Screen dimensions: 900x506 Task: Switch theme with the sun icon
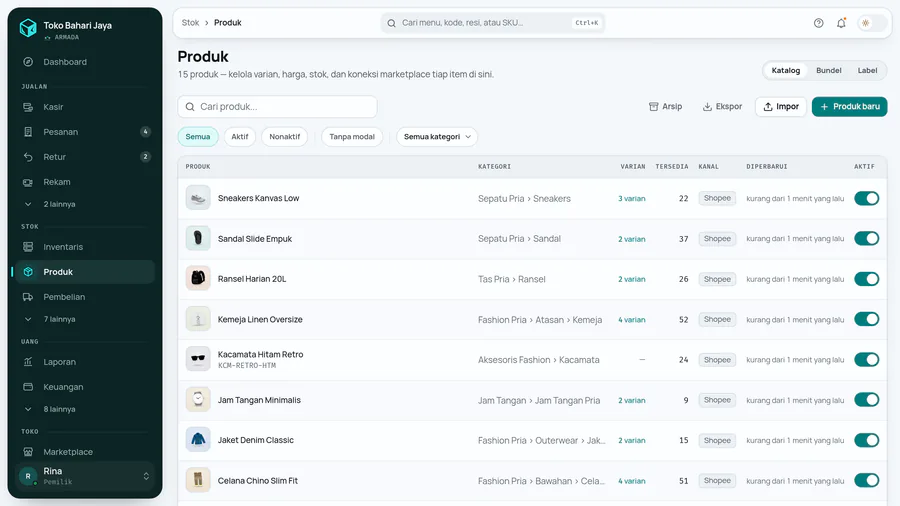(x=866, y=23)
